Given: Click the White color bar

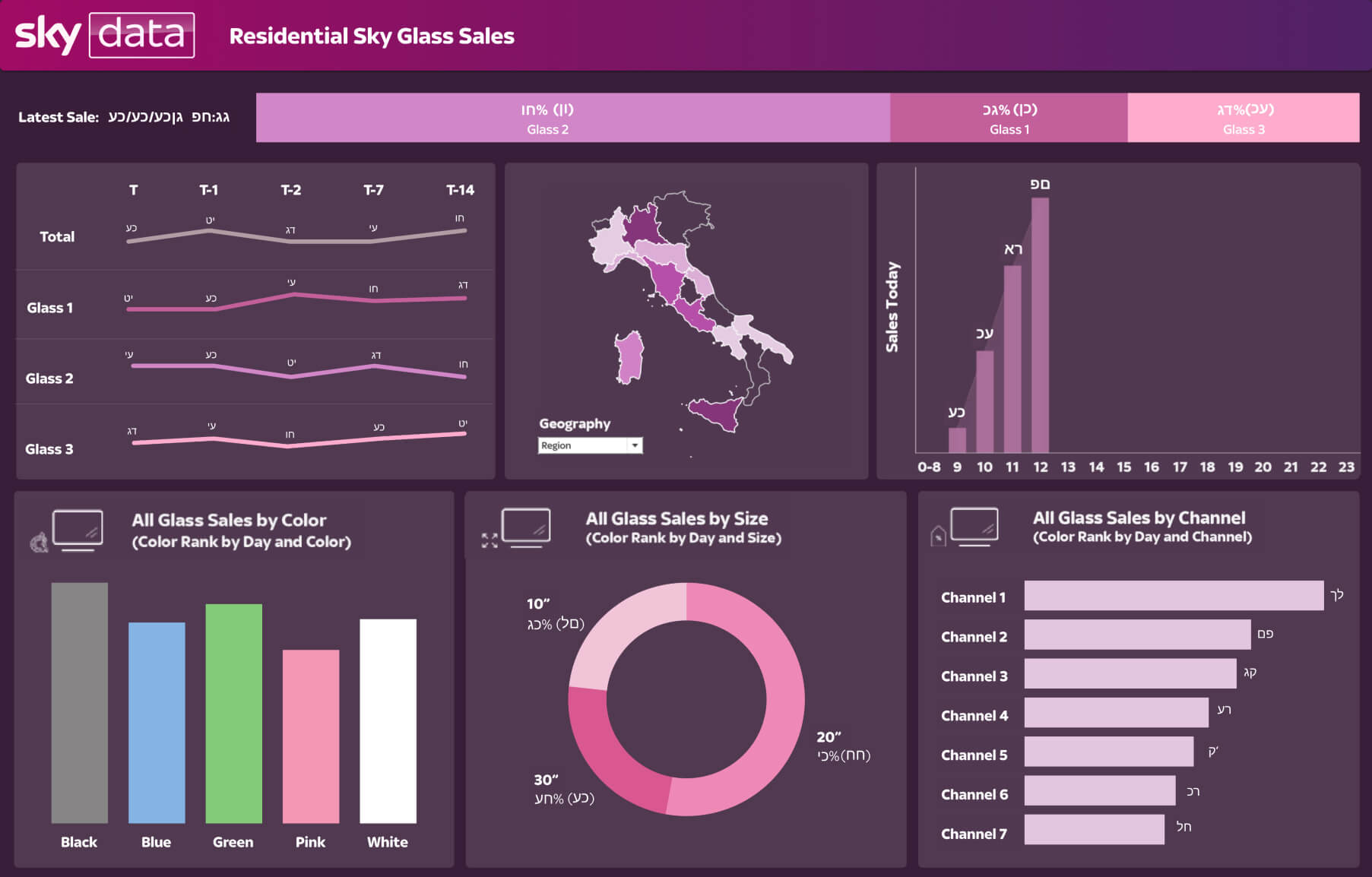Looking at the screenshot, I should click(x=388, y=721).
